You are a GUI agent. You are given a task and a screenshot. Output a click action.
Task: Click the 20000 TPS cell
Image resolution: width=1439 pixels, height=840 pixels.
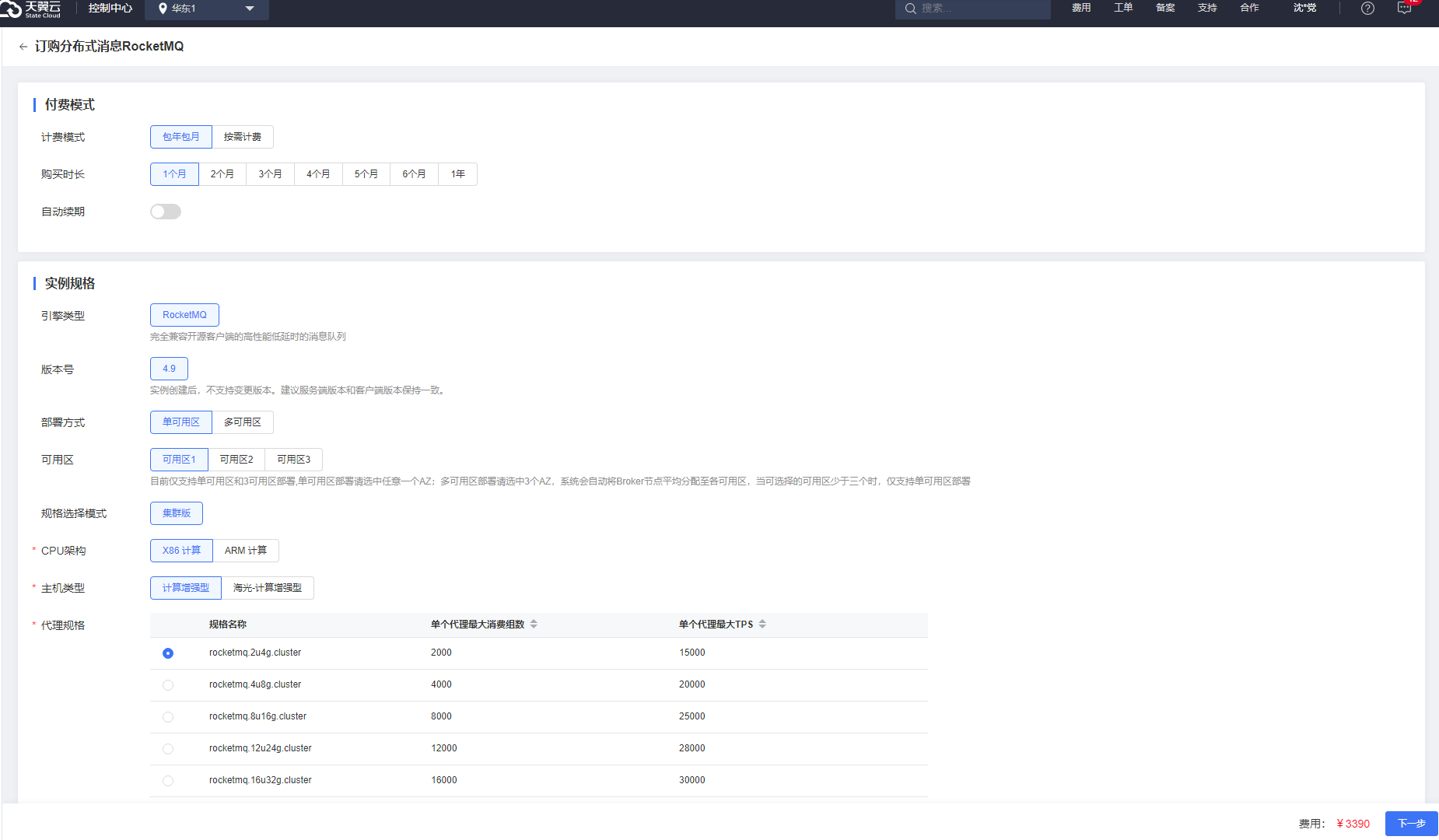pyautogui.click(x=692, y=685)
